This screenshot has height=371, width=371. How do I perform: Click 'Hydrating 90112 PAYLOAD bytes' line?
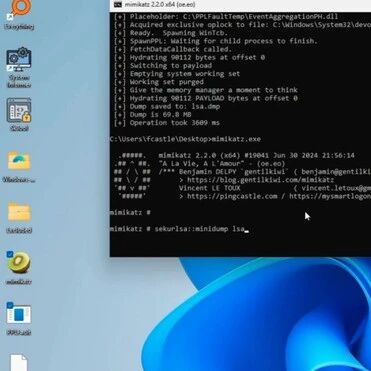pyautogui.click(x=206, y=98)
